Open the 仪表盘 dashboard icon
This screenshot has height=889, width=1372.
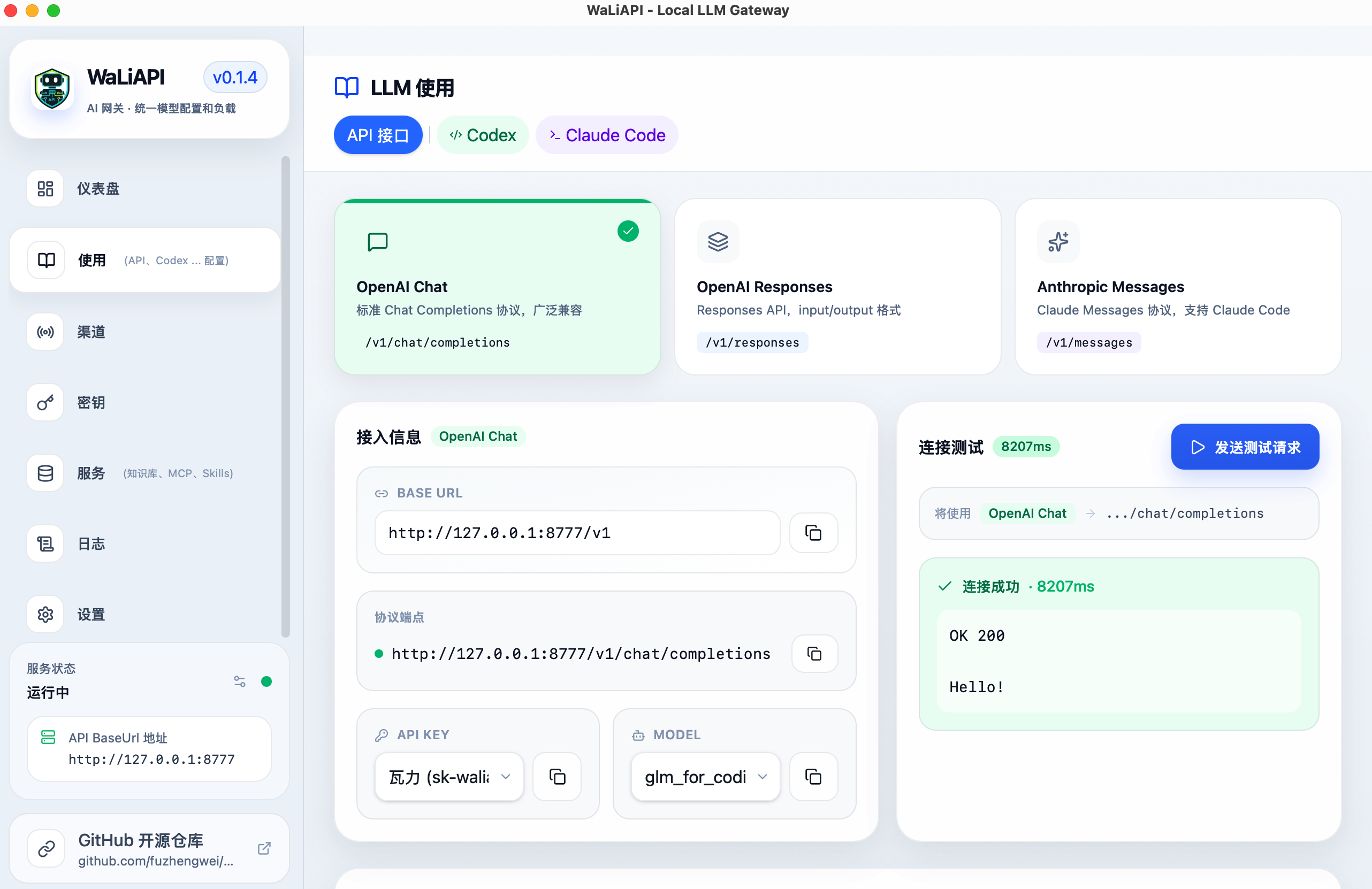45,188
